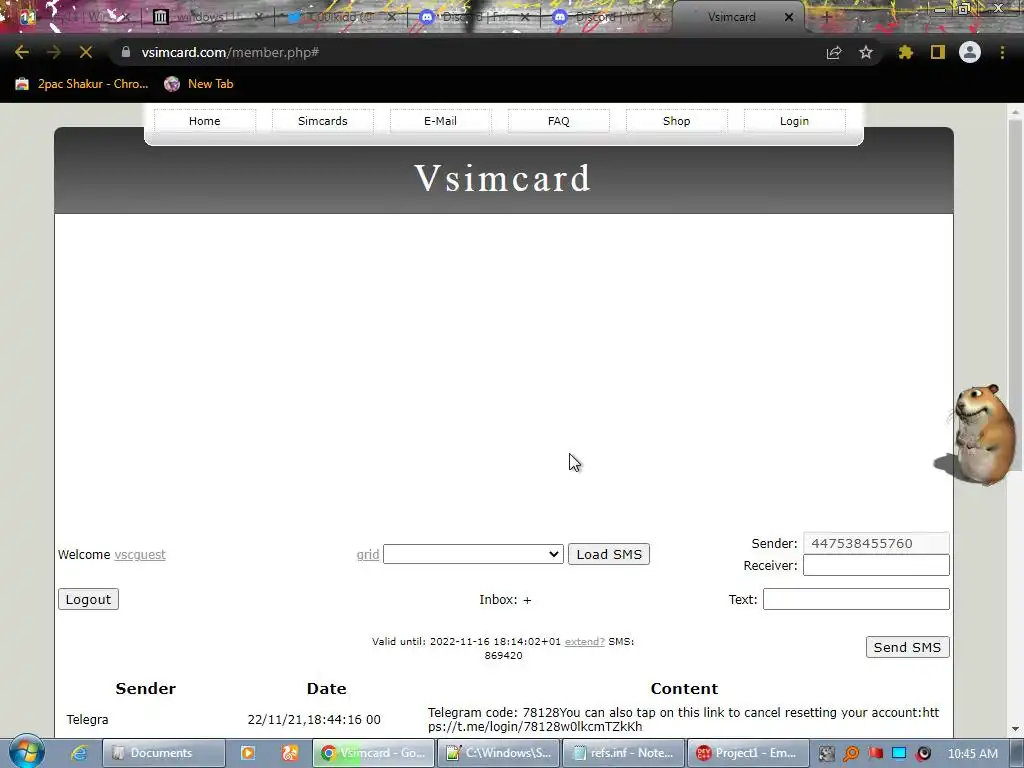
Task: Open the Extensions puzzle icon
Action: 905,52
